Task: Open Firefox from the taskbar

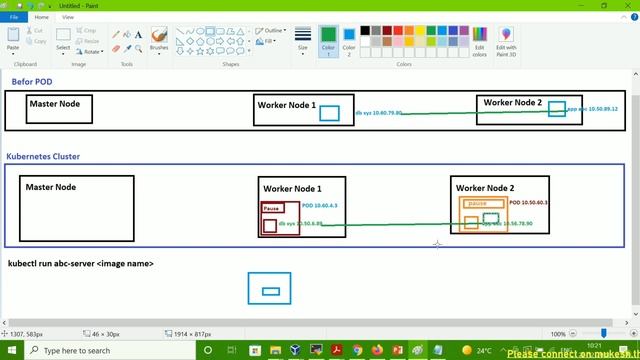Action: (377, 350)
